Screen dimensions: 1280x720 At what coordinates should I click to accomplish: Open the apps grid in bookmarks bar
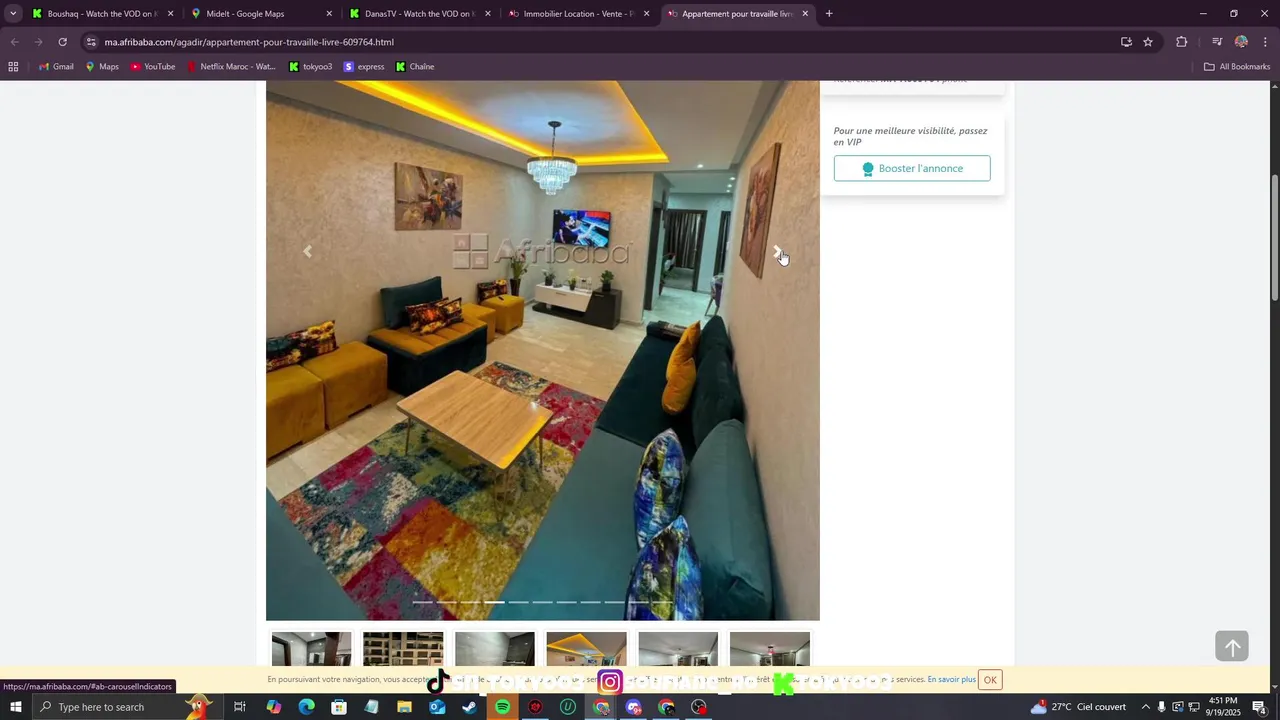(x=13, y=67)
